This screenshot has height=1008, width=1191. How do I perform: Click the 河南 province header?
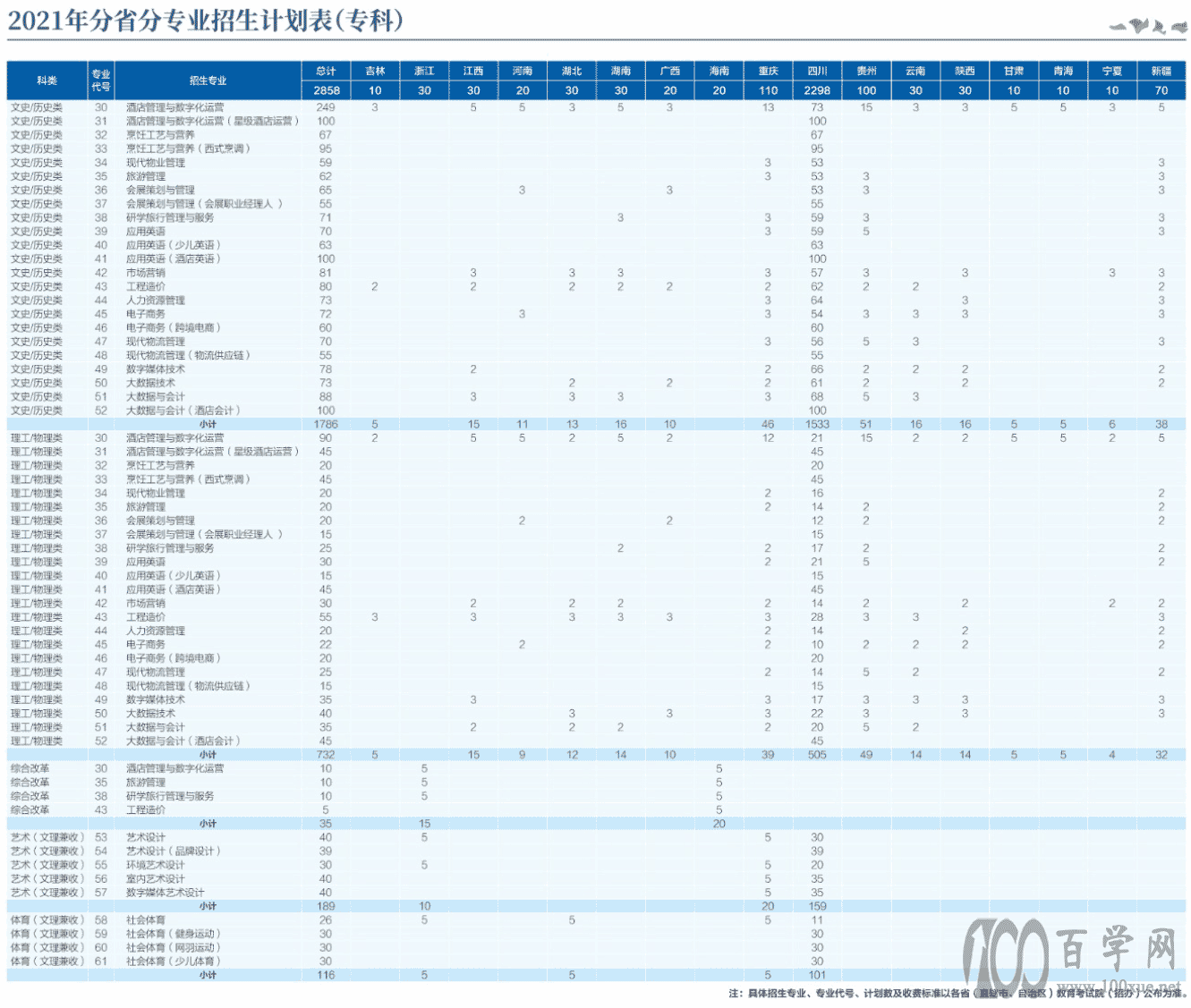point(523,71)
